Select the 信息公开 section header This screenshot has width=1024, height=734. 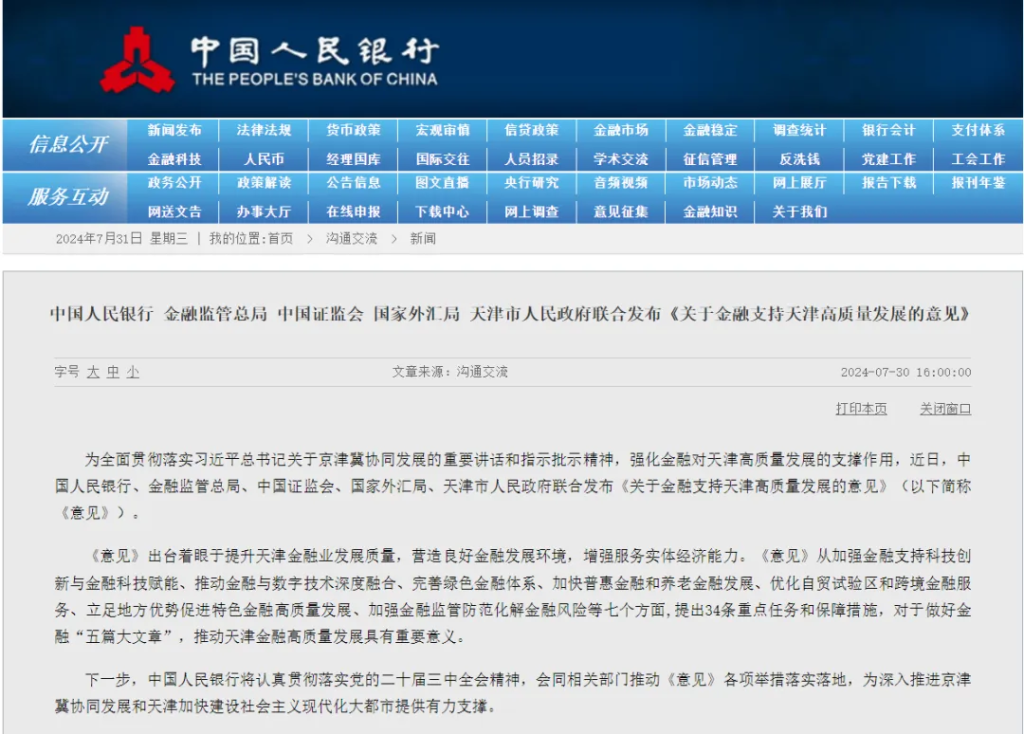68,144
